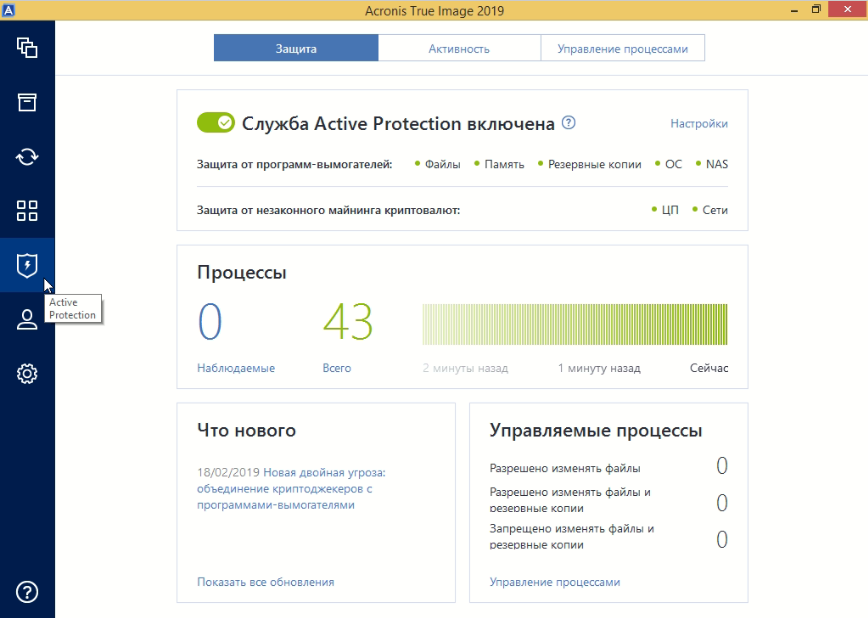868x618 pixels.
Task: Open the Account person icon in sidebar
Action: click(27, 320)
